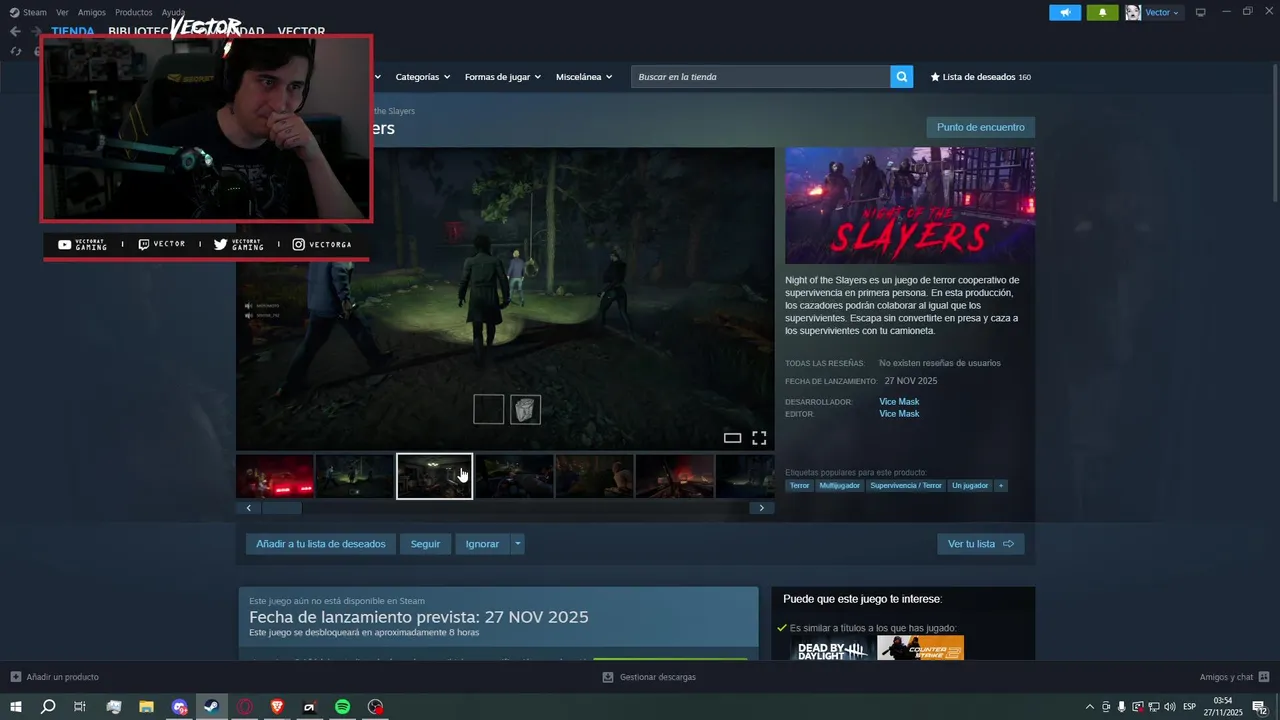1280x720 pixels.
Task: Open Punto de encuentro community hub
Action: 981,127
